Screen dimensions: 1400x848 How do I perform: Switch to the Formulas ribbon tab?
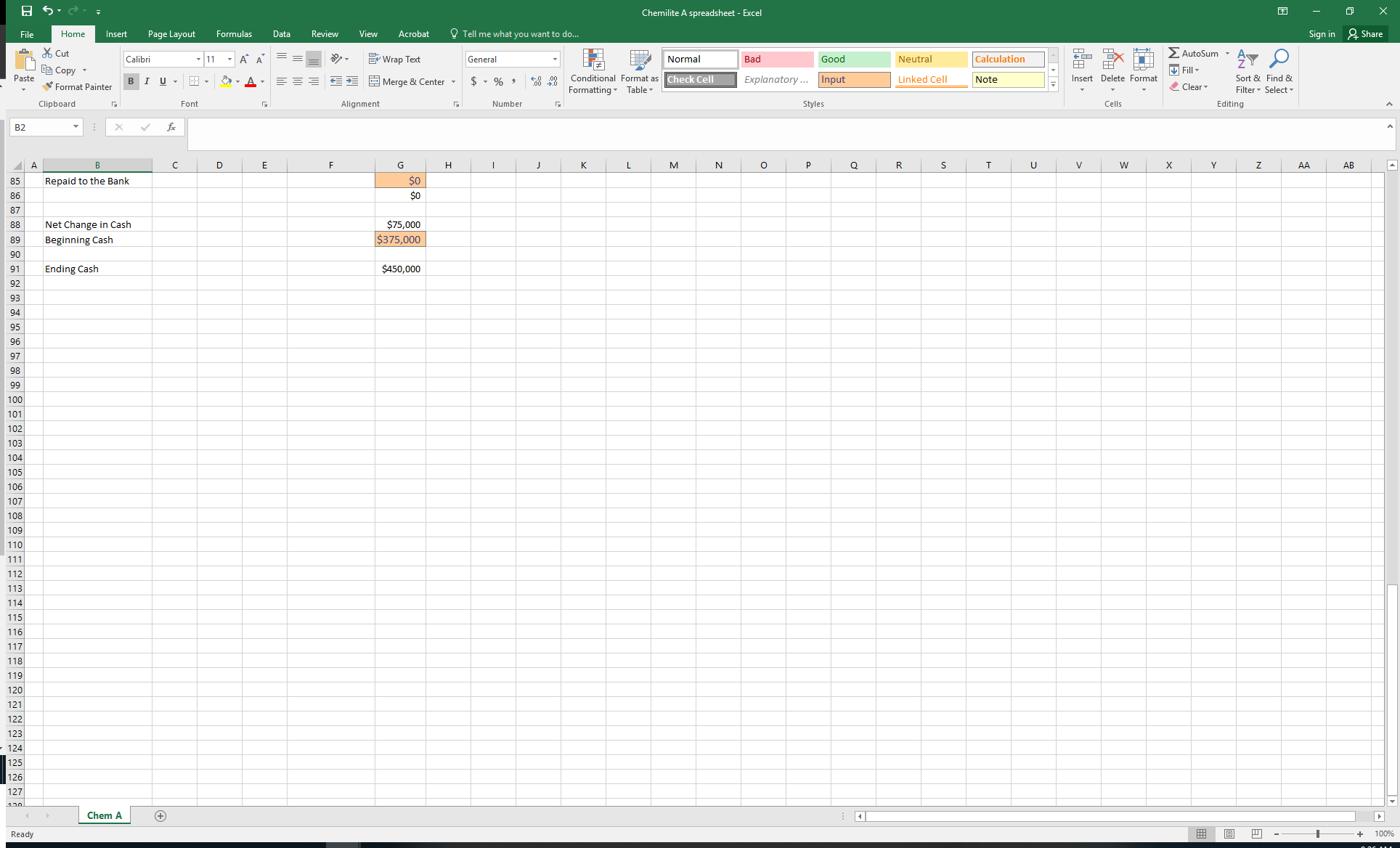tap(234, 33)
